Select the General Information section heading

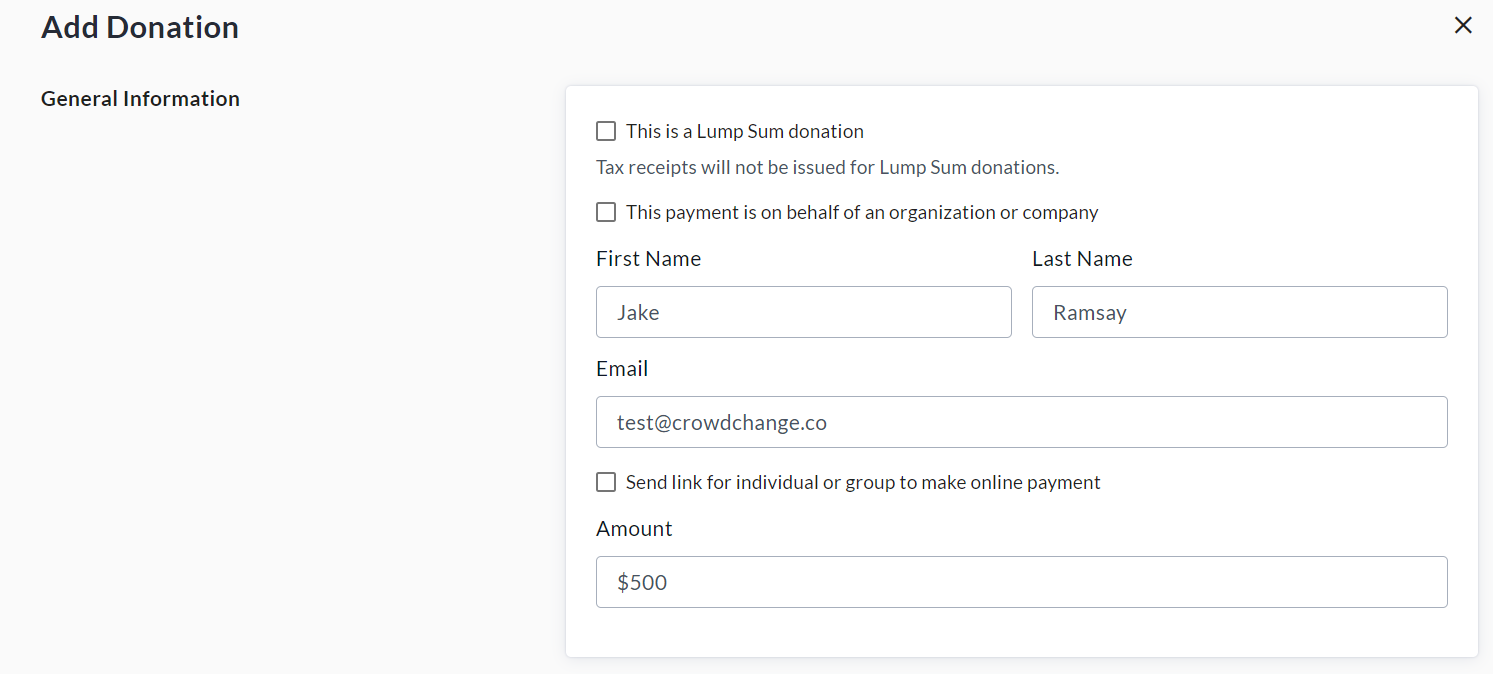(x=140, y=99)
